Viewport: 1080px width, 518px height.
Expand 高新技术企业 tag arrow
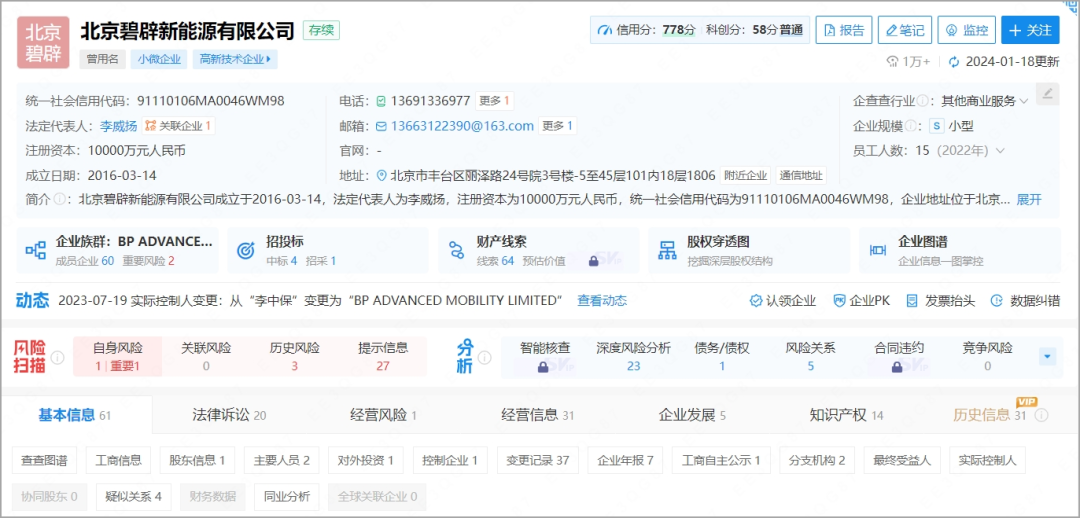click(268, 59)
